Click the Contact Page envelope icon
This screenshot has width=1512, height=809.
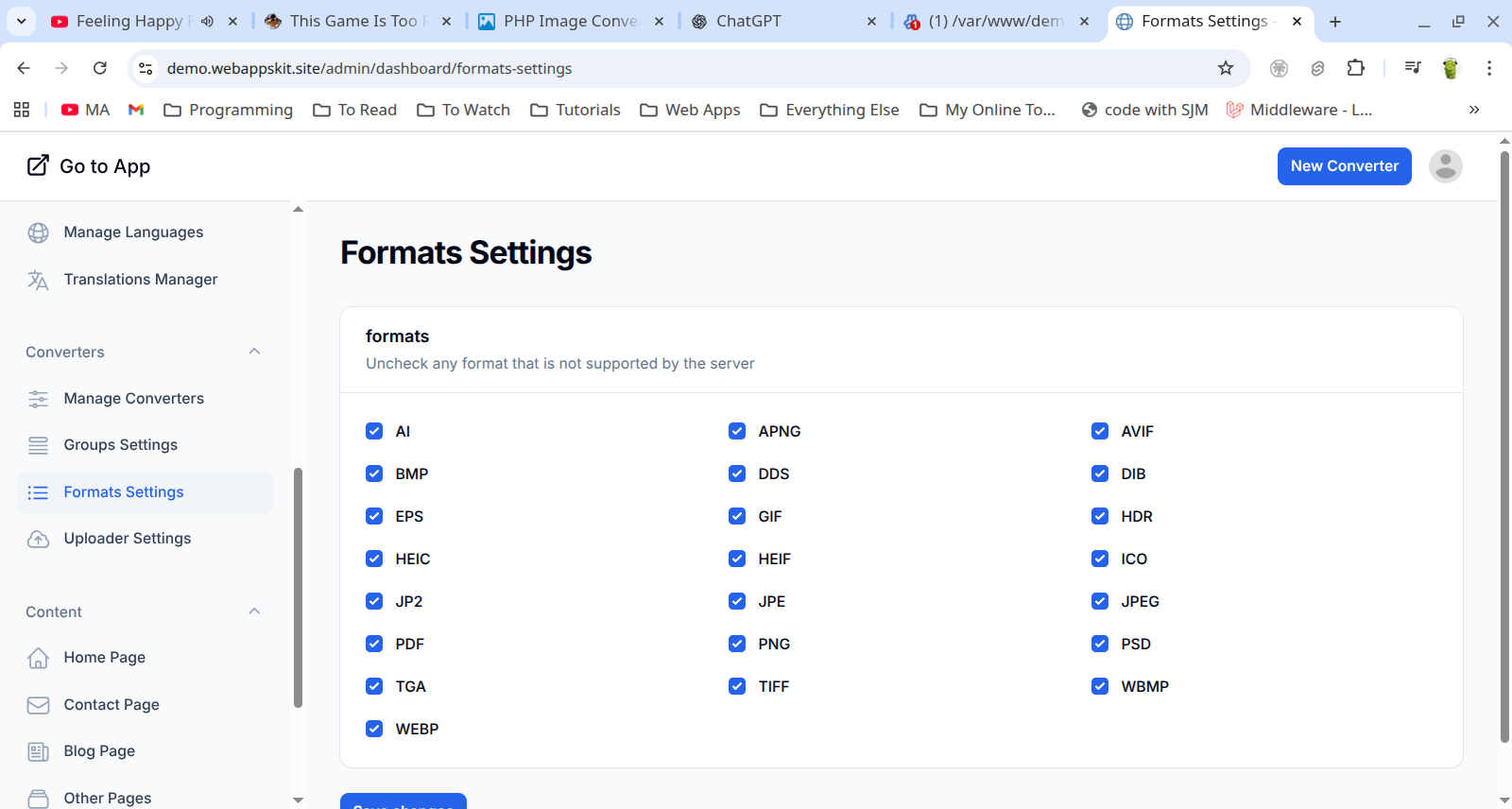[x=38, y=705]
